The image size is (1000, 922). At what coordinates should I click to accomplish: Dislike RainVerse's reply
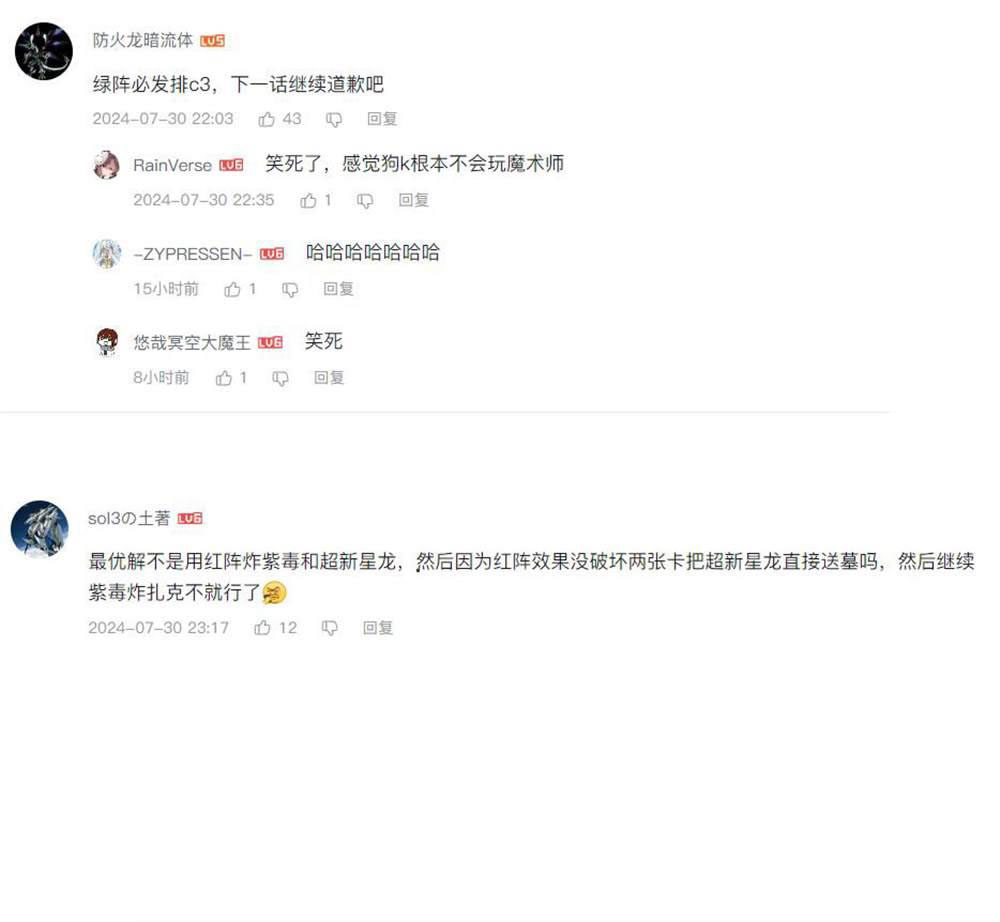tap(365, 201)
